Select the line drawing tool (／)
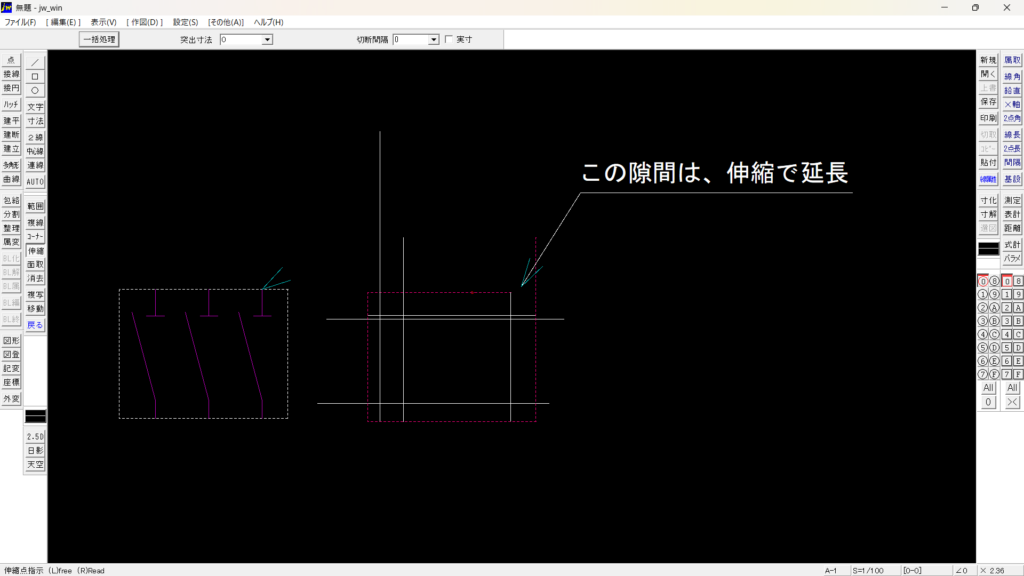Viewport: 1024px width, 576px height. coord(35,62)
